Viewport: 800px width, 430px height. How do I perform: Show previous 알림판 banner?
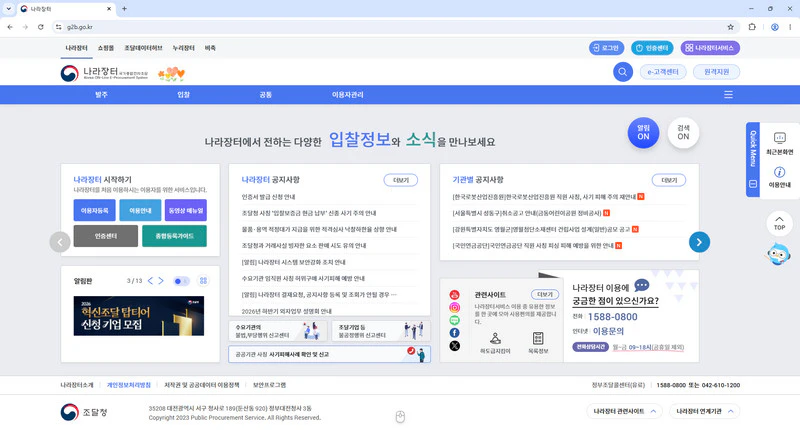150,281
